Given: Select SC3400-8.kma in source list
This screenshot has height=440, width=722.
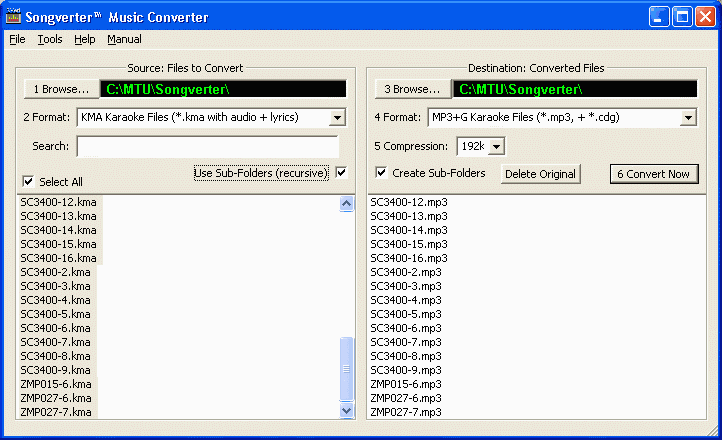Looking at the screenshot, I should 56,356.
